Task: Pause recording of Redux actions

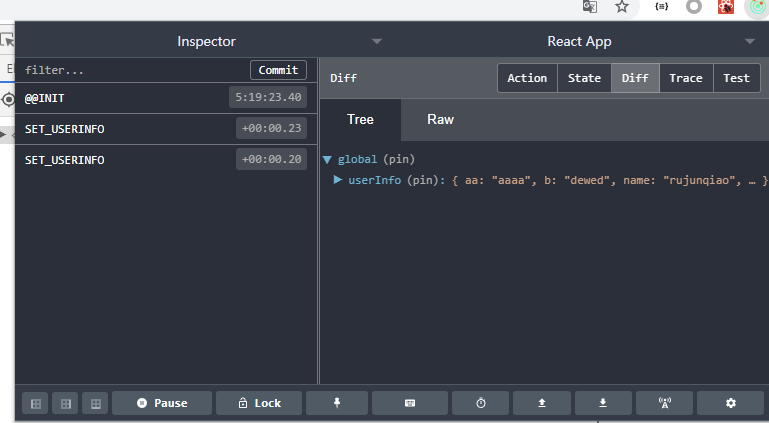Action: point(162,403)
